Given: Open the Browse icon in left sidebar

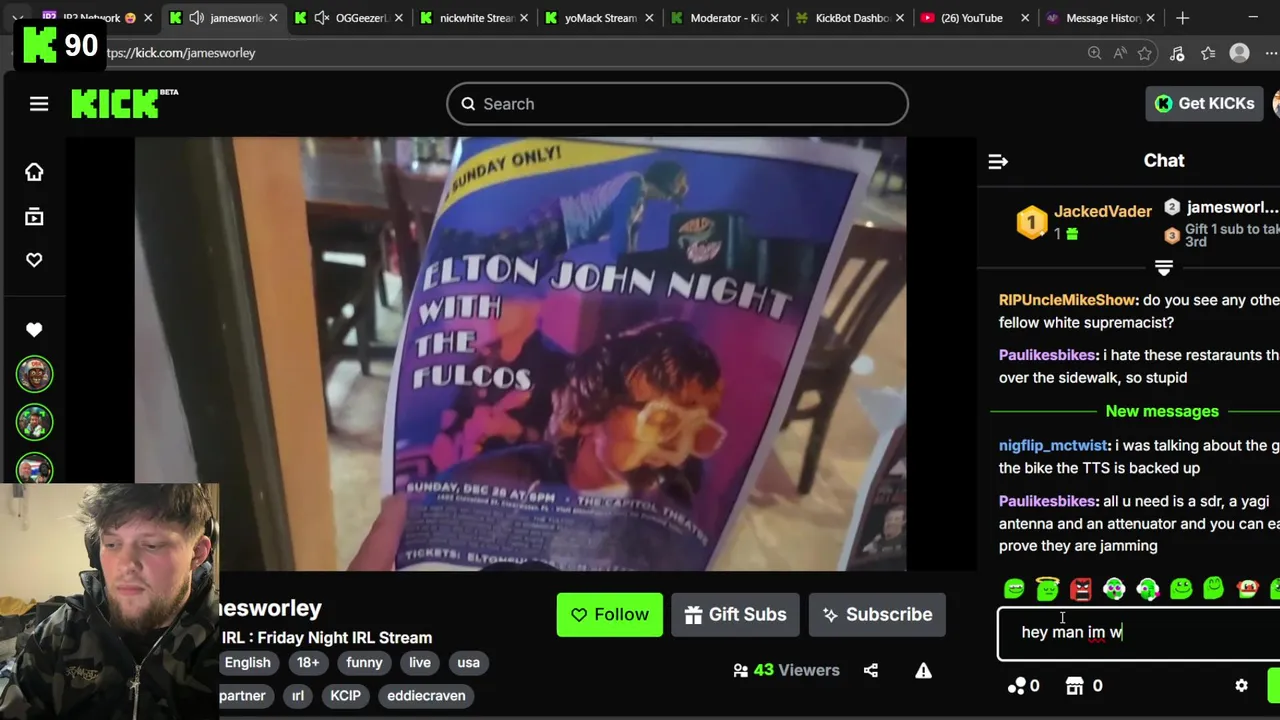Looking at the screenshot, I should [34, 217].
